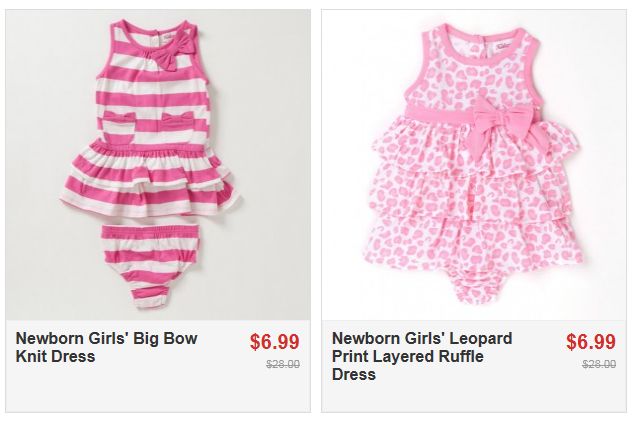
Task: Open the Leopard Print Layered Ruffle Dress image
Action: coord(474,165)
